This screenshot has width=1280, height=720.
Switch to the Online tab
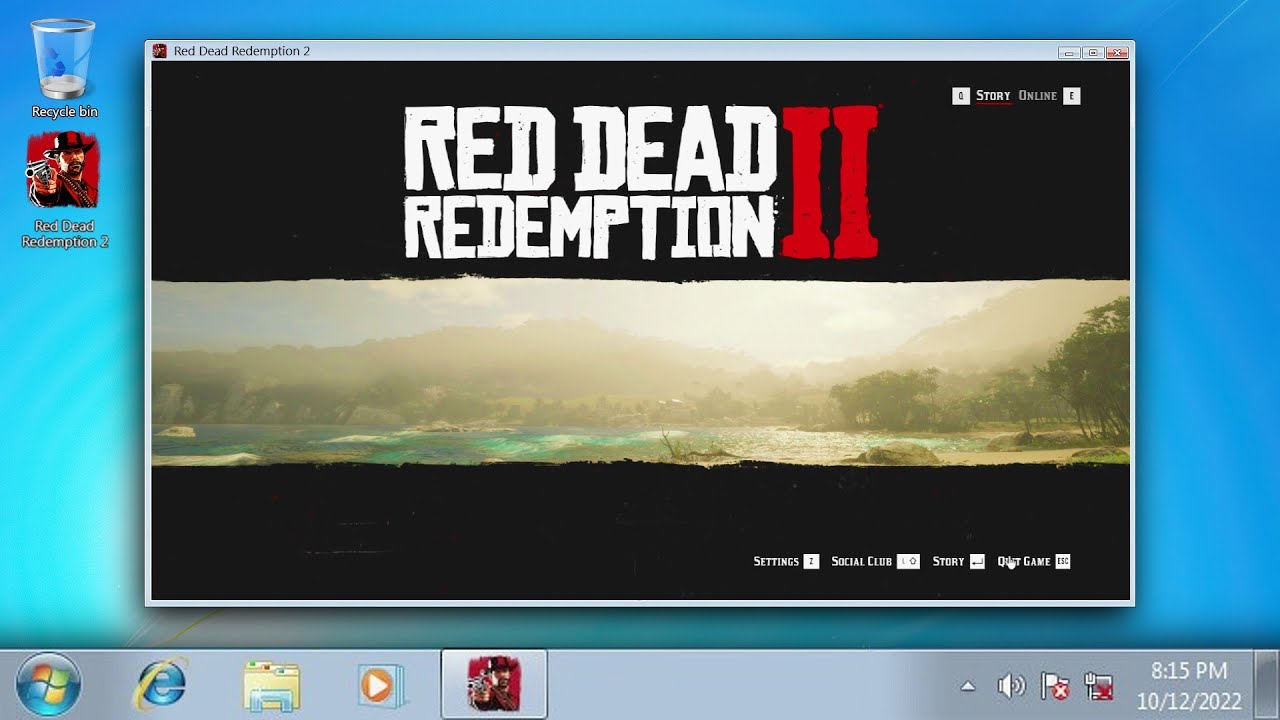1037,96
